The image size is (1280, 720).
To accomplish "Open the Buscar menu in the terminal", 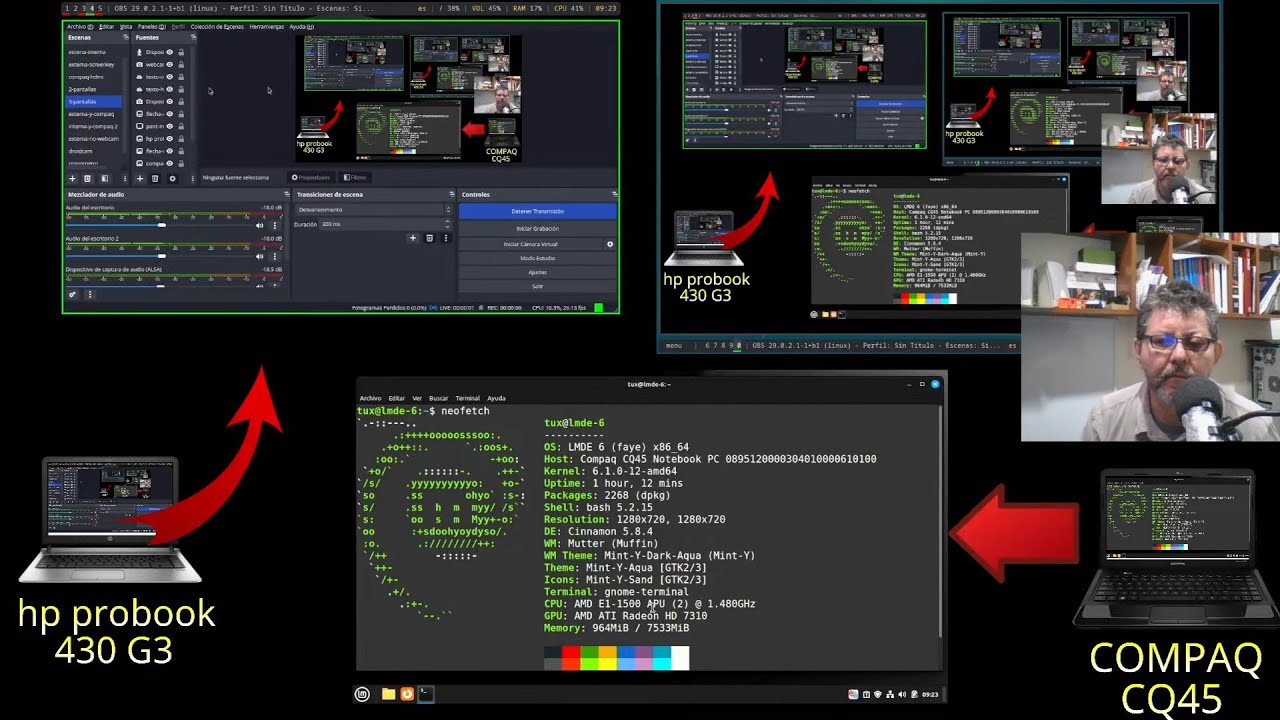I will pos(438,398).
